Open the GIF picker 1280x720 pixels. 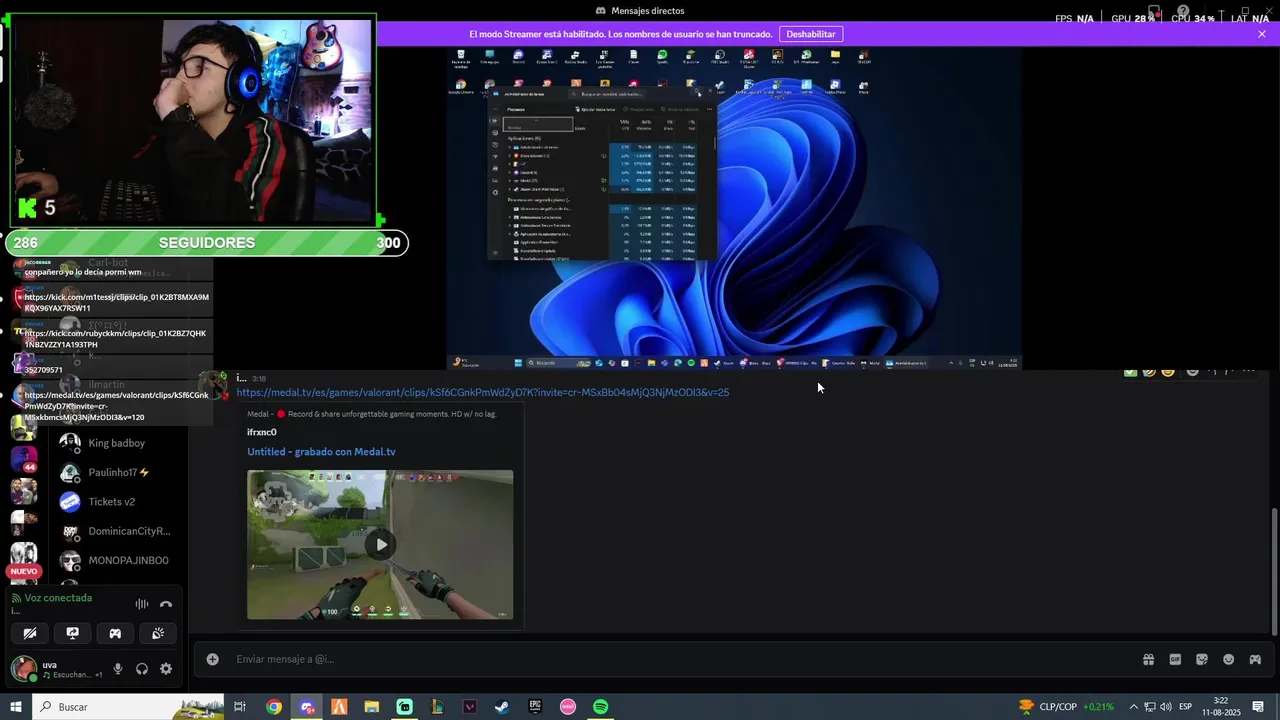coord(1175,659)
